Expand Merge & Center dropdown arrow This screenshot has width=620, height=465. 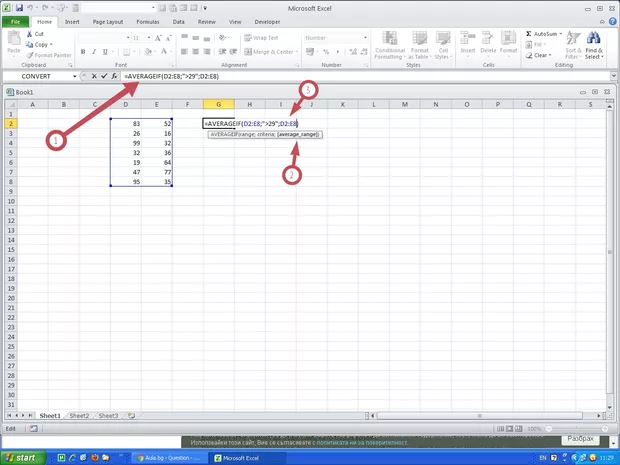[296, 52]
